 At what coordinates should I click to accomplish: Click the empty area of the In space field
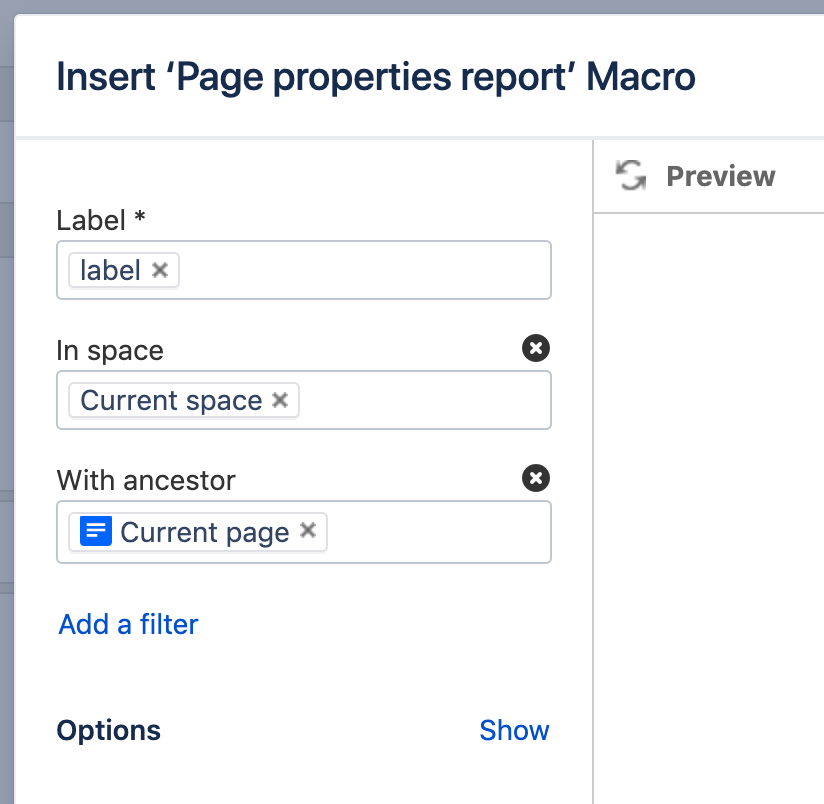click(x=420, y=400)
